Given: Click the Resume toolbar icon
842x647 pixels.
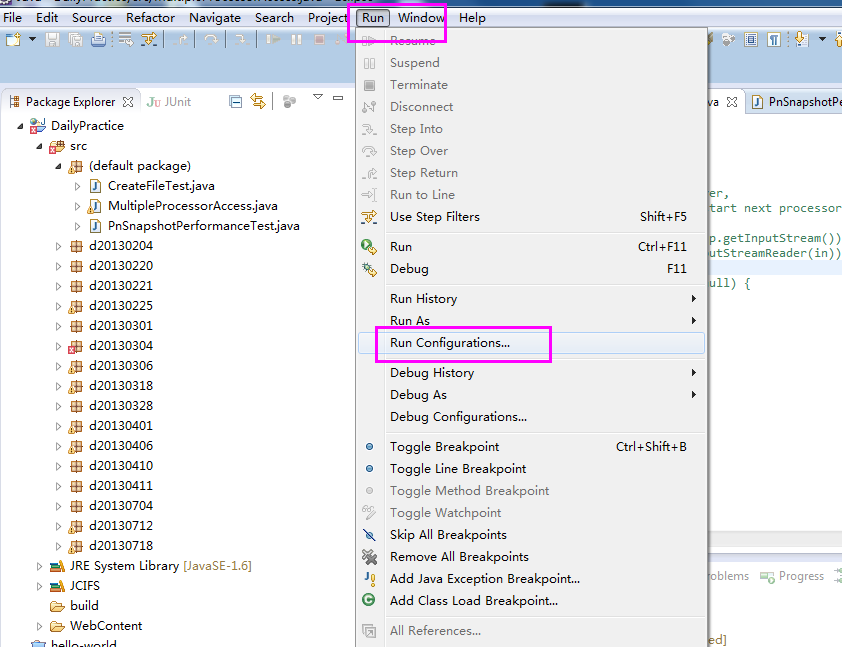Looking at the screenshot, I should pyautogui.click(x=273, y=39).
